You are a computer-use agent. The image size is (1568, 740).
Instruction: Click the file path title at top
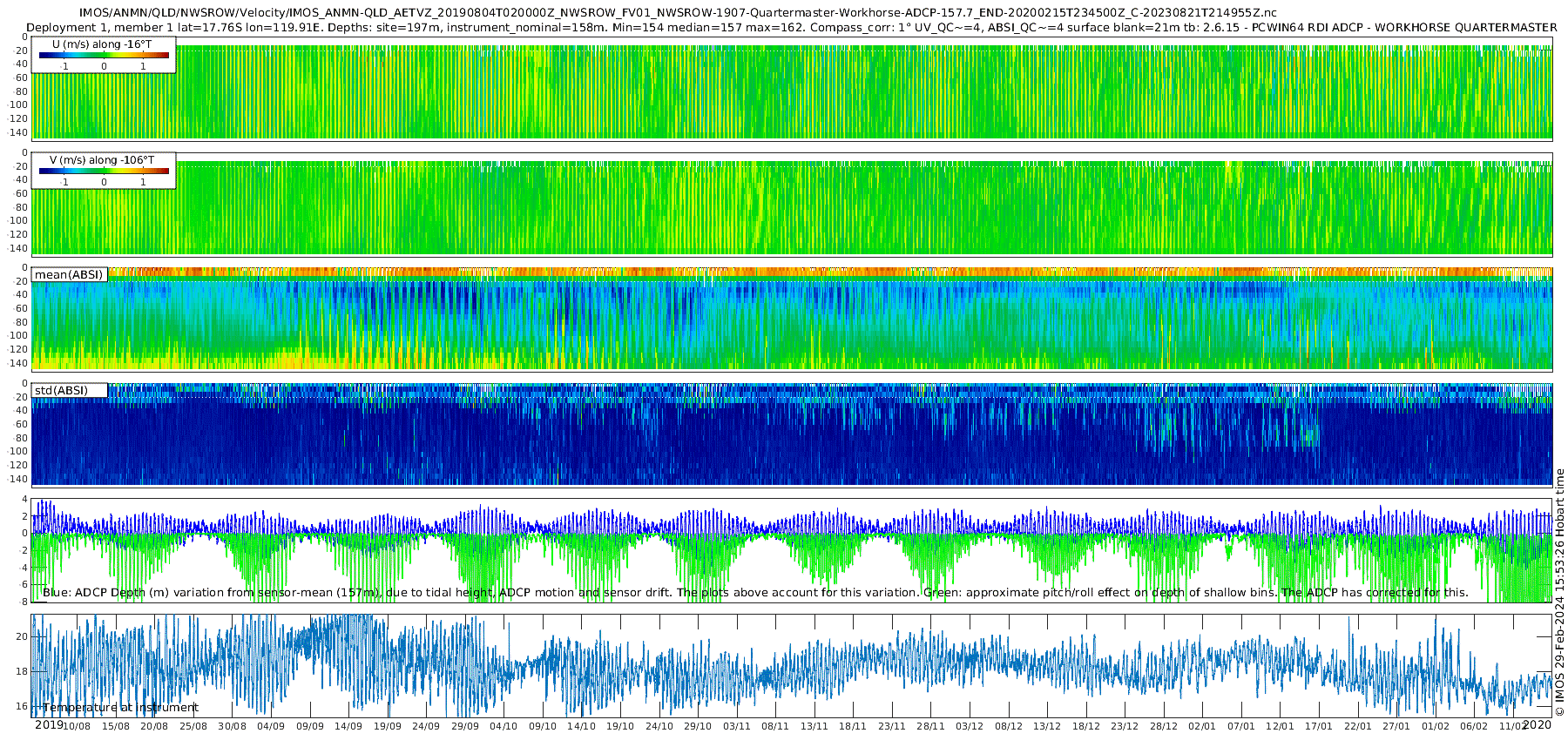678,13
